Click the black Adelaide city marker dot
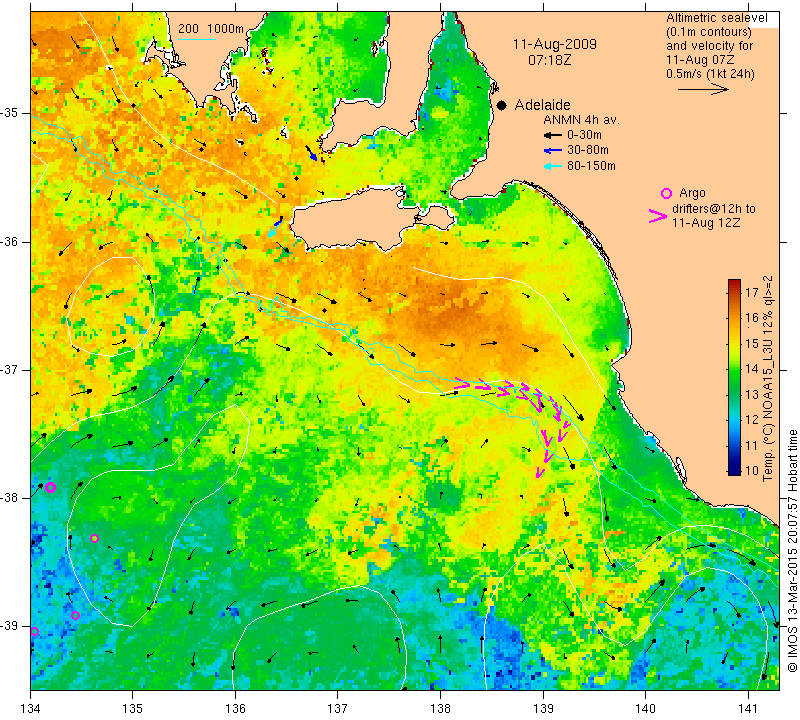Viewport: 800px width, 720px height. coord(502,105)
